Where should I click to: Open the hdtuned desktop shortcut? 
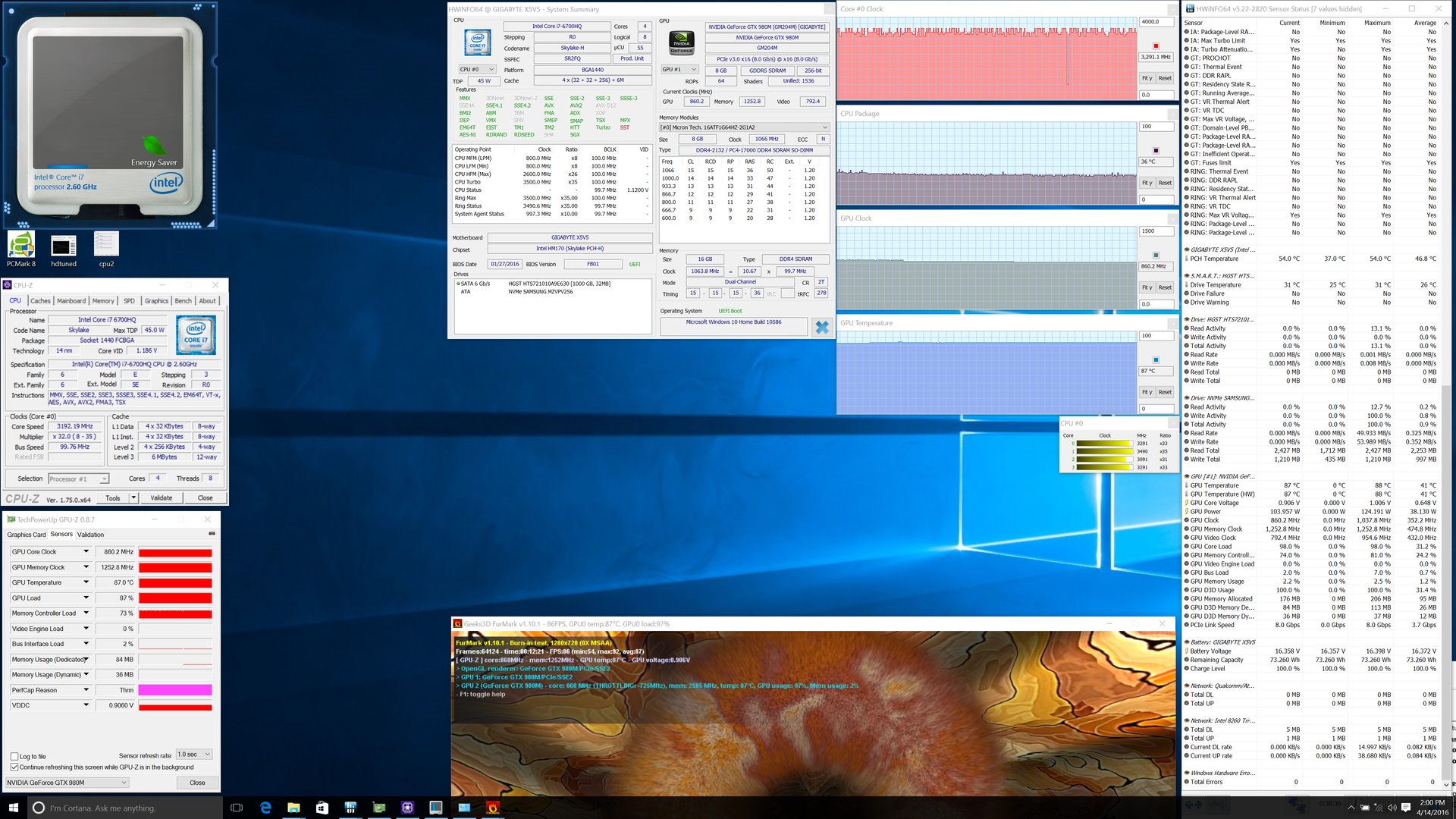point(64,246)
